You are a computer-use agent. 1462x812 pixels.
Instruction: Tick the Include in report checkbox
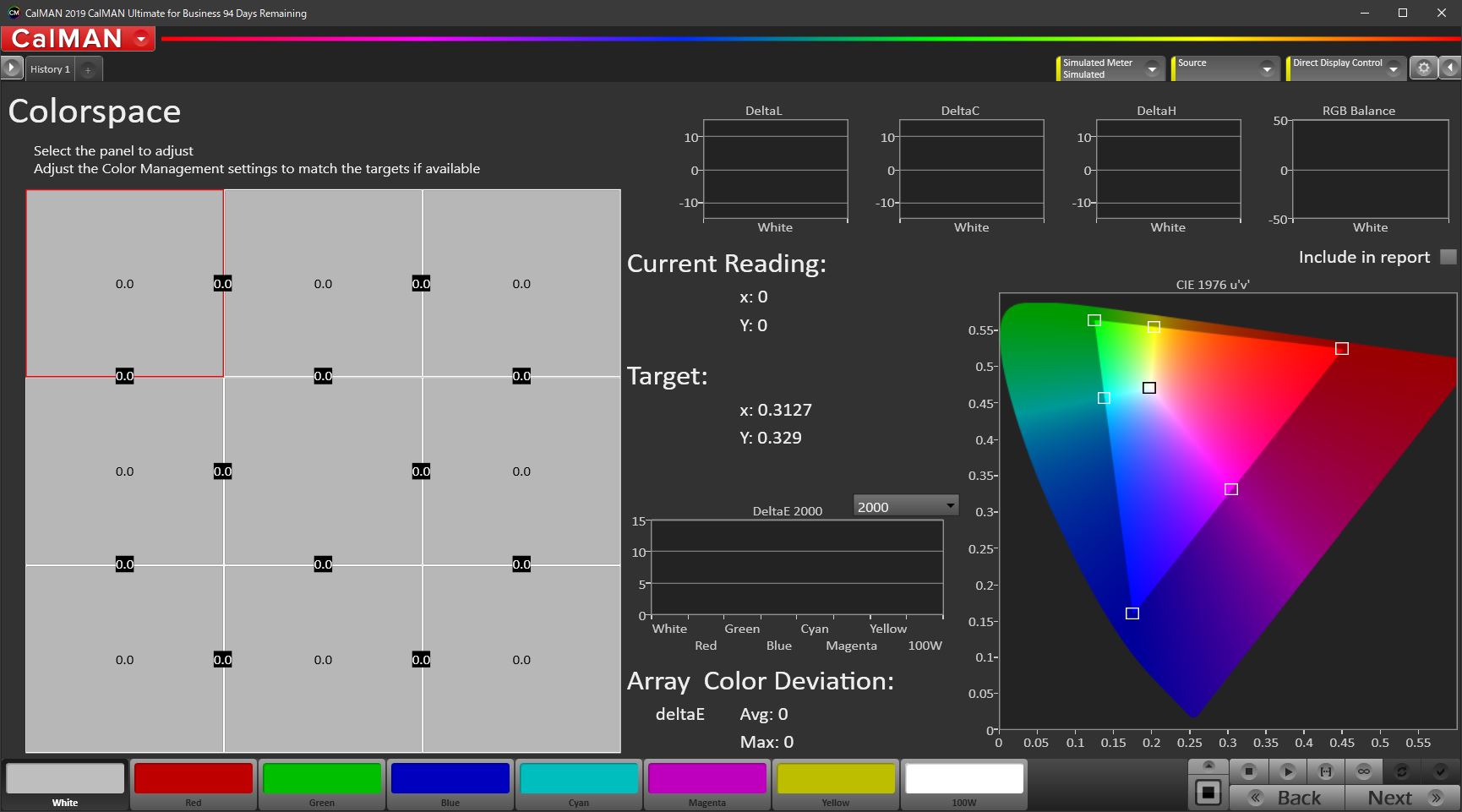(1448, 257)
